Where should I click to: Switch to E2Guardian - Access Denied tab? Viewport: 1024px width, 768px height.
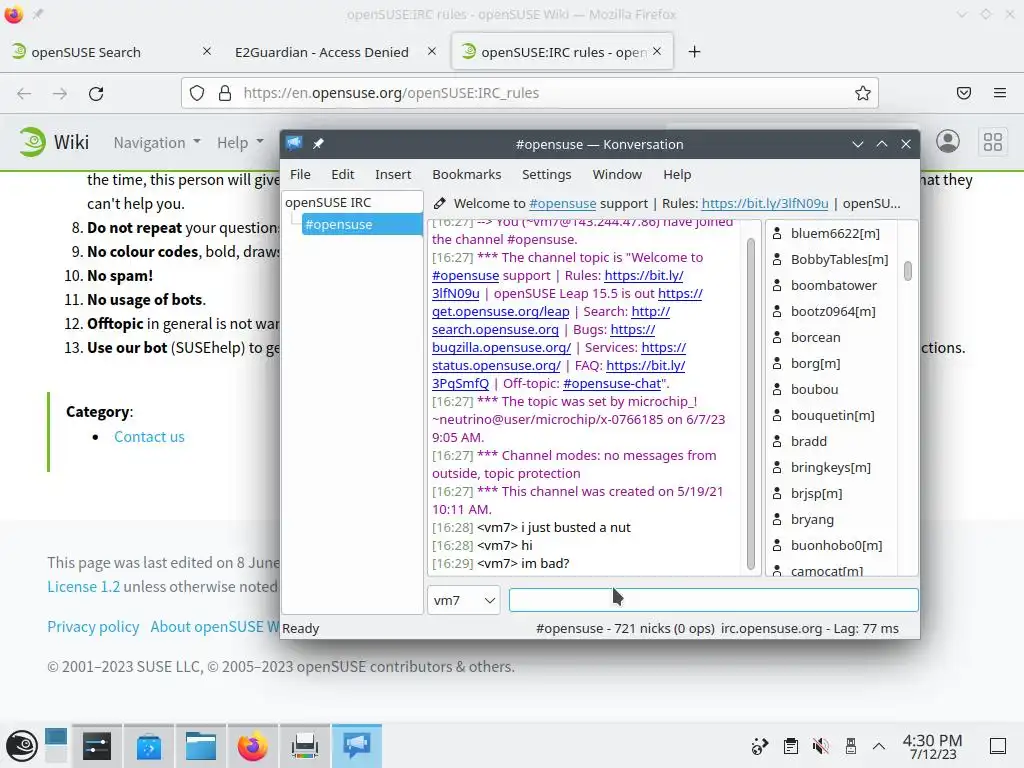(322, 52)
